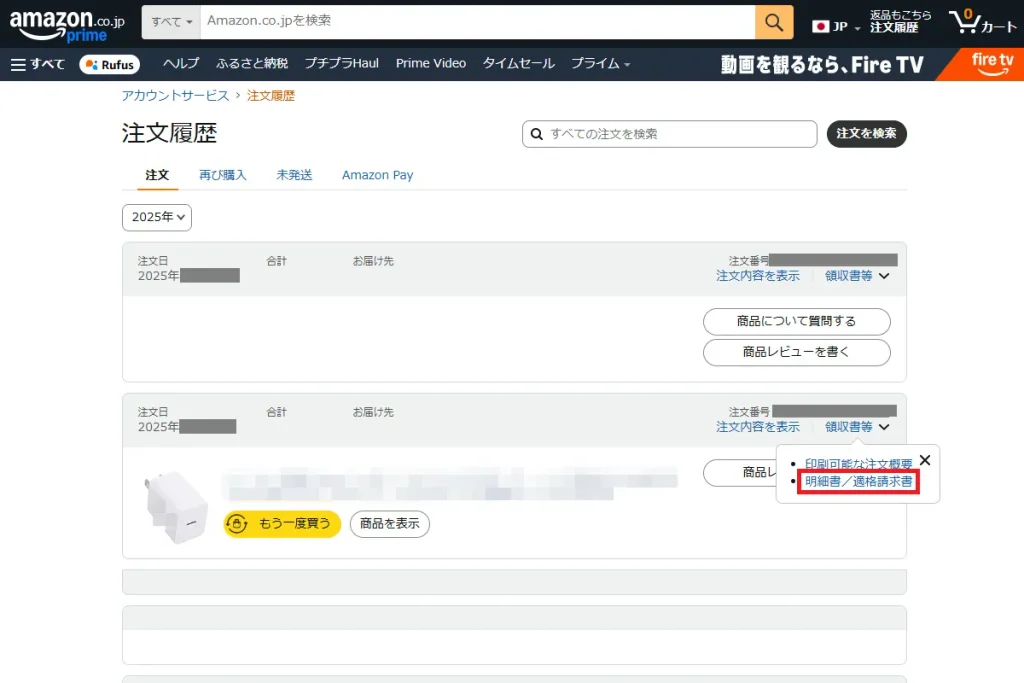Viewport: 1024px width, 683px height.
Task: Switch to the 未発送 tab
Action: click(x=295, y=175)
